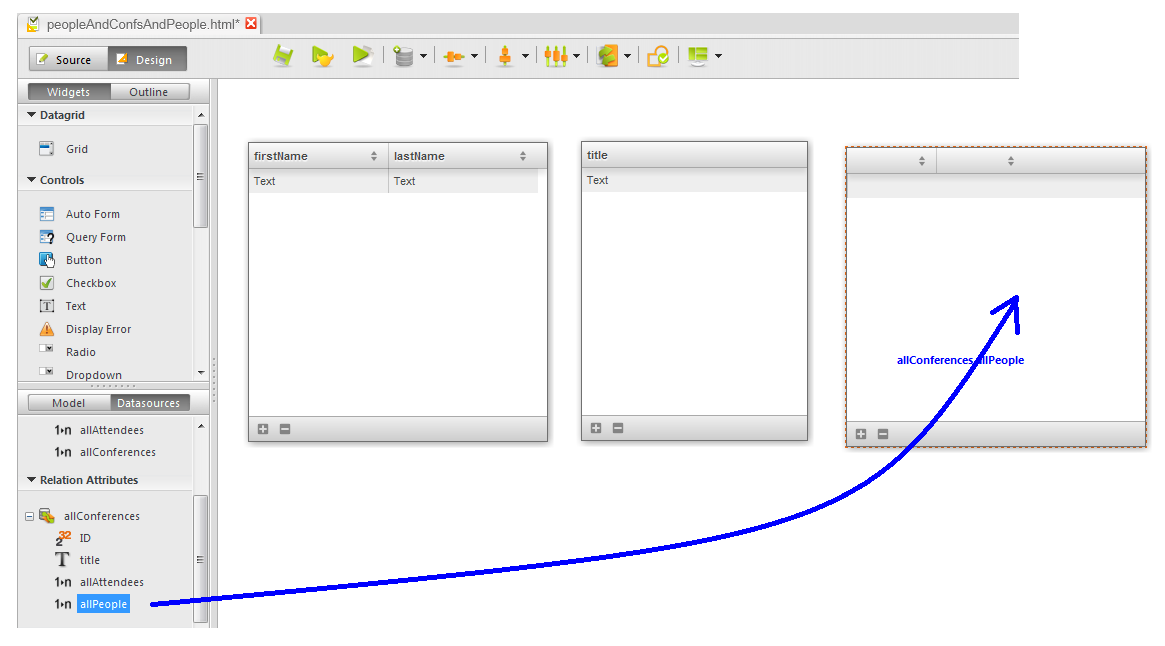
Task: Sort by lastName column arrows
Action: pos(523,156)
